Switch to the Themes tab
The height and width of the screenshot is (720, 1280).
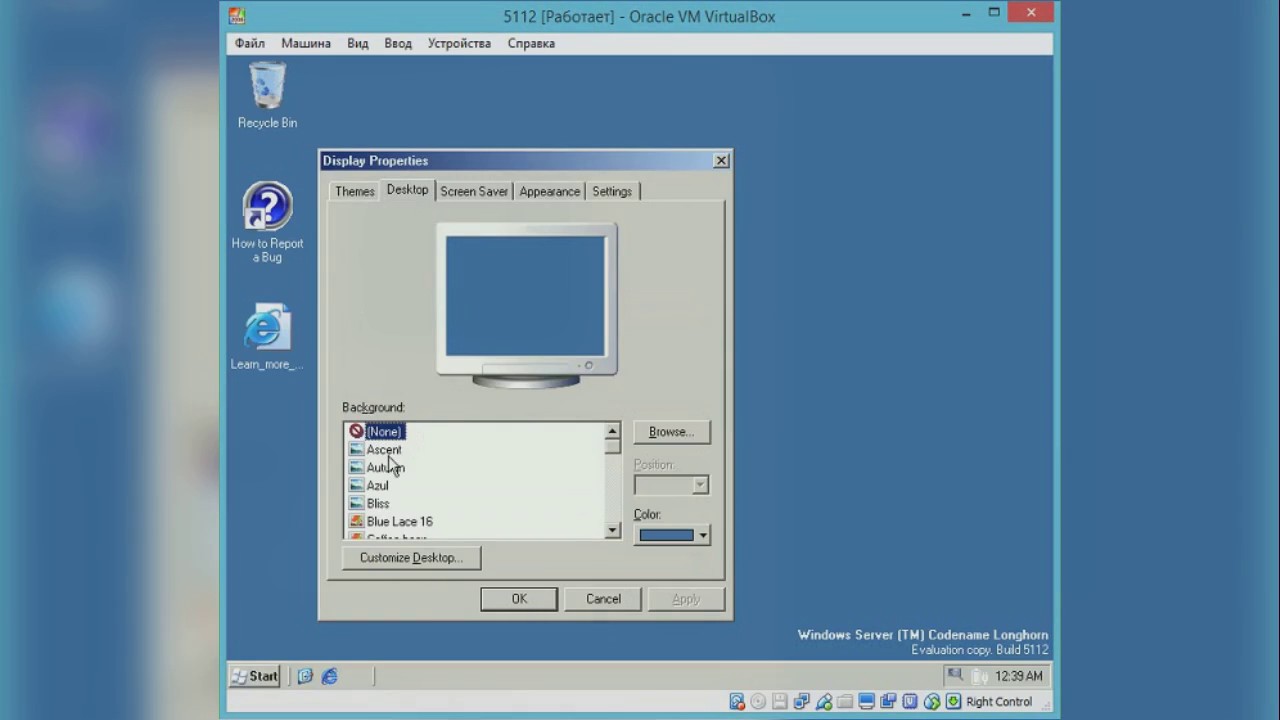click(x=355, y=191)
